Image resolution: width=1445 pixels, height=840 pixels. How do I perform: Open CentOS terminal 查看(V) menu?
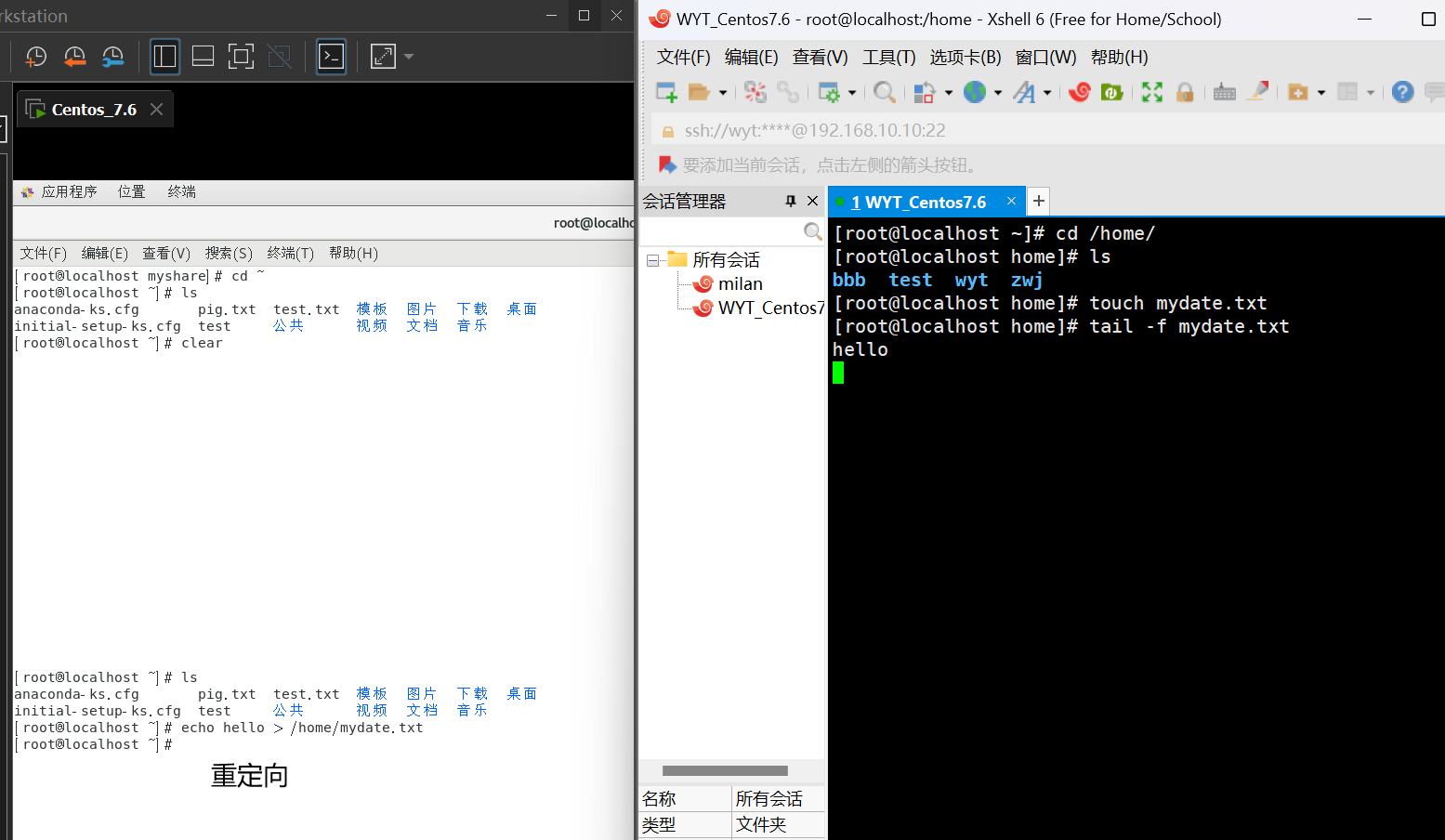point(166,253)
